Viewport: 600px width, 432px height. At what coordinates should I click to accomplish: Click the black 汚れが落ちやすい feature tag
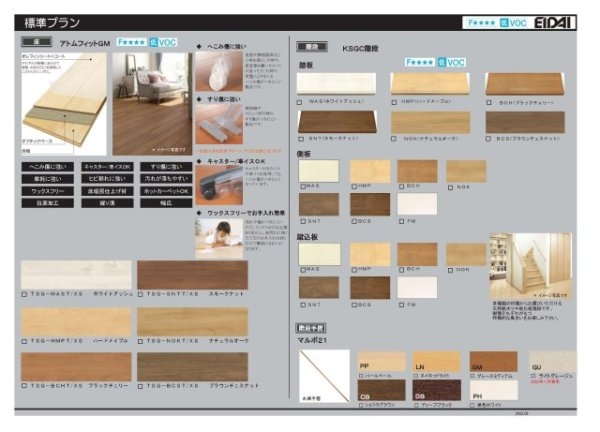166,179
